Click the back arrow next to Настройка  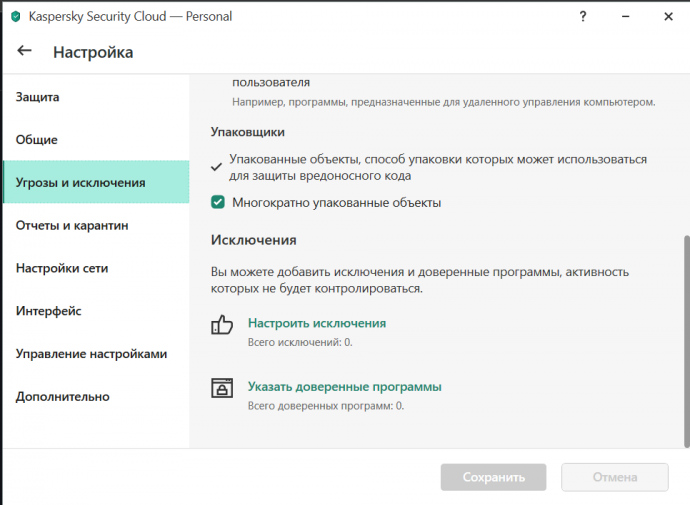tap(25, 51)
